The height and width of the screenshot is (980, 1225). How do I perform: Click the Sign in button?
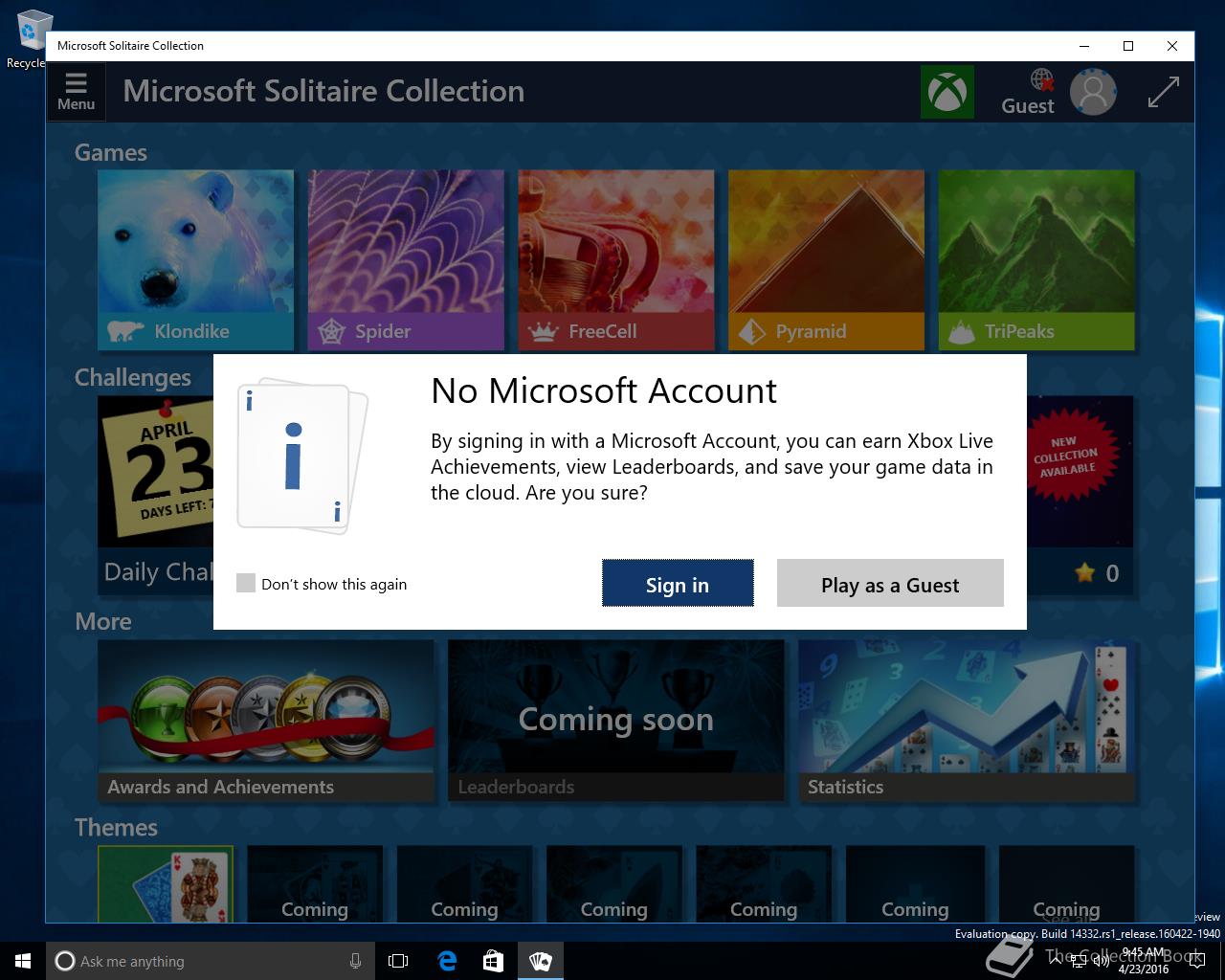point(678,583)
